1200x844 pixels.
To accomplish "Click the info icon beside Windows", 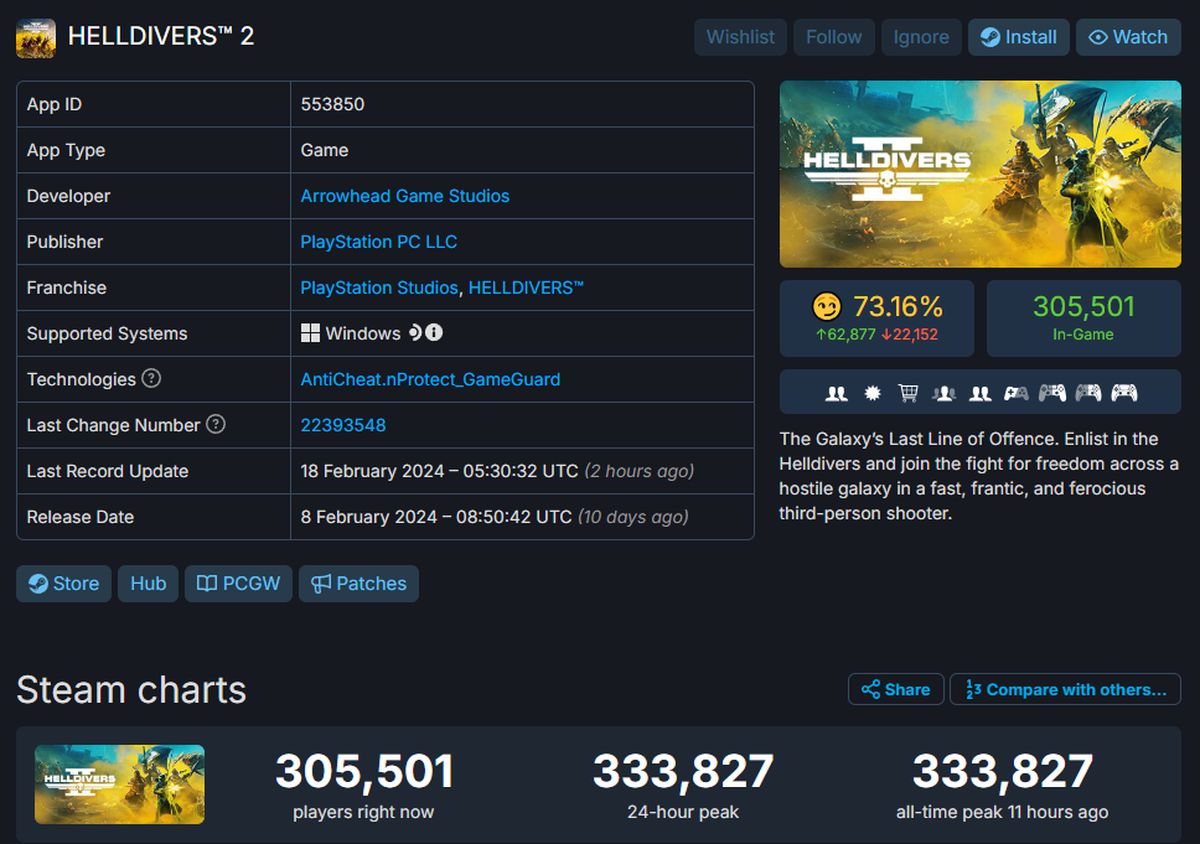I will [x=432, y=333].
